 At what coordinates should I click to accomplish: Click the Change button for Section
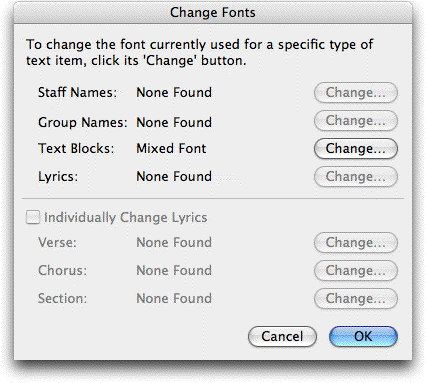(x=356, y=298)
